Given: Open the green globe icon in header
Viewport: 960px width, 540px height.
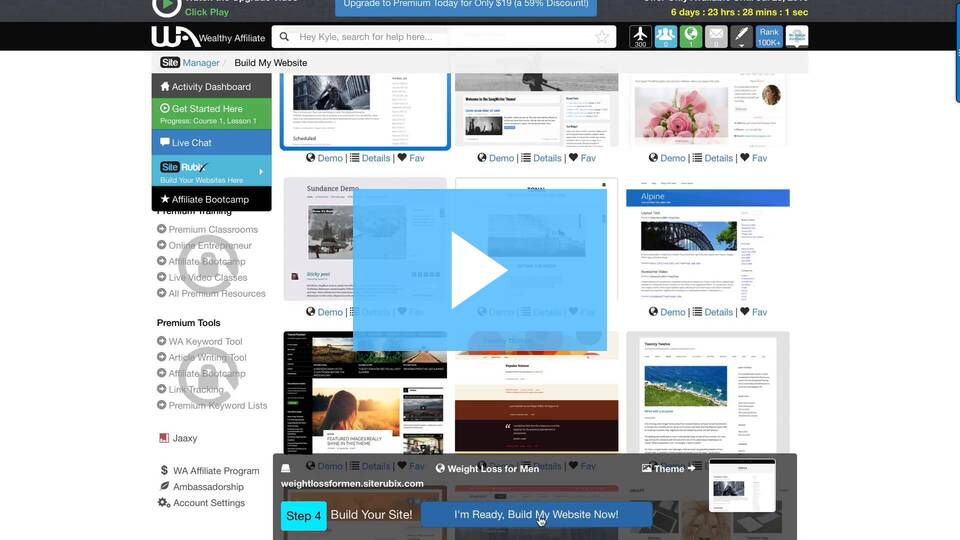Looking at the screenshot, I should 691,37.
